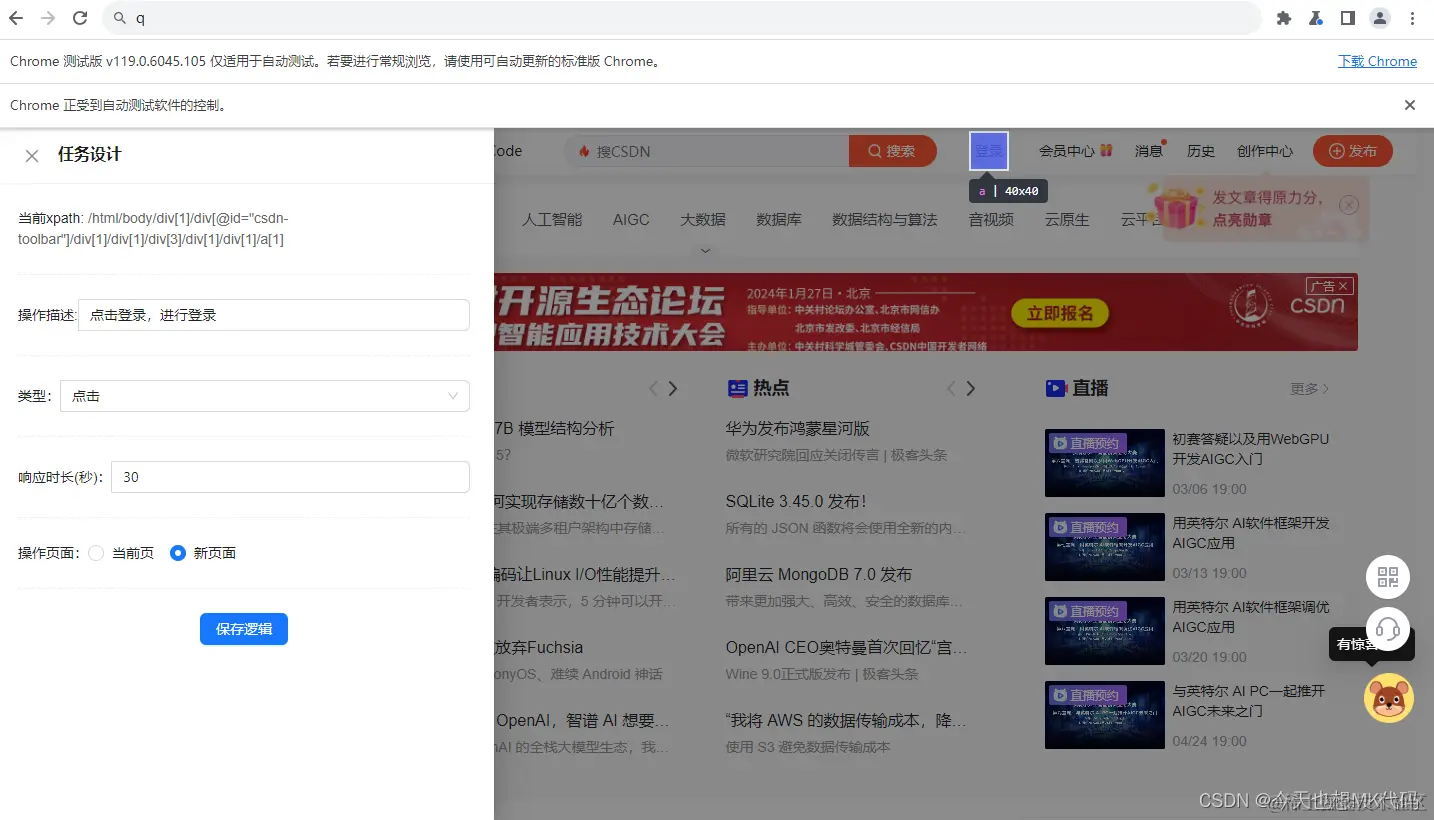The image size is (1434, 820).
Task: Select the AIGC category tab
Action: click(631, 219)
